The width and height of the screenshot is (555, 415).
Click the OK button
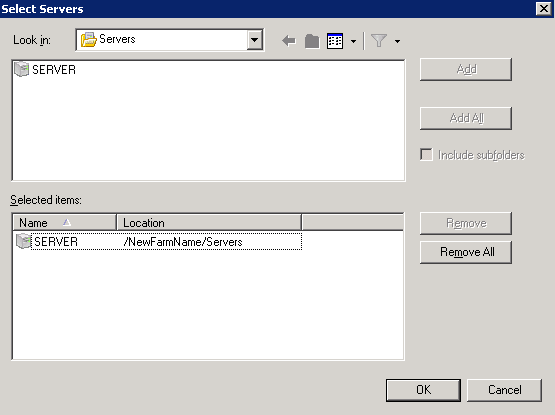click(x=423, y=390)
